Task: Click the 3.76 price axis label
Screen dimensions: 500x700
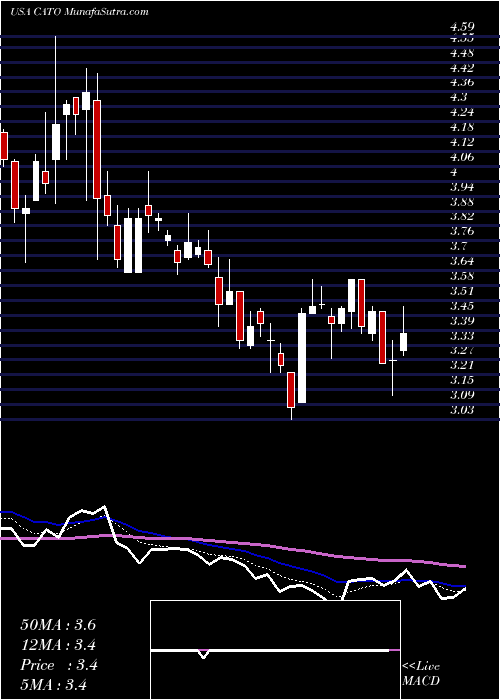Action: [462, 231]
